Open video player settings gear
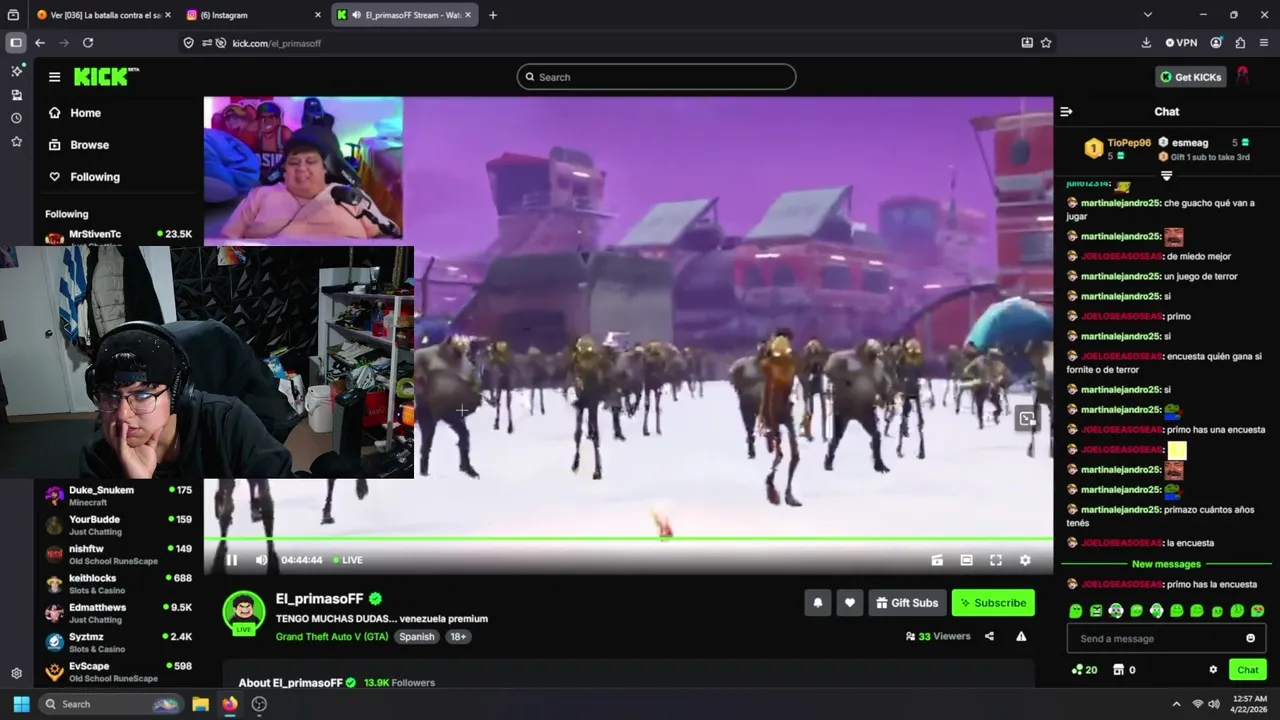The width and height of the screenshot is (1280, 720). pyautogui.click(x=1025, y=560)
